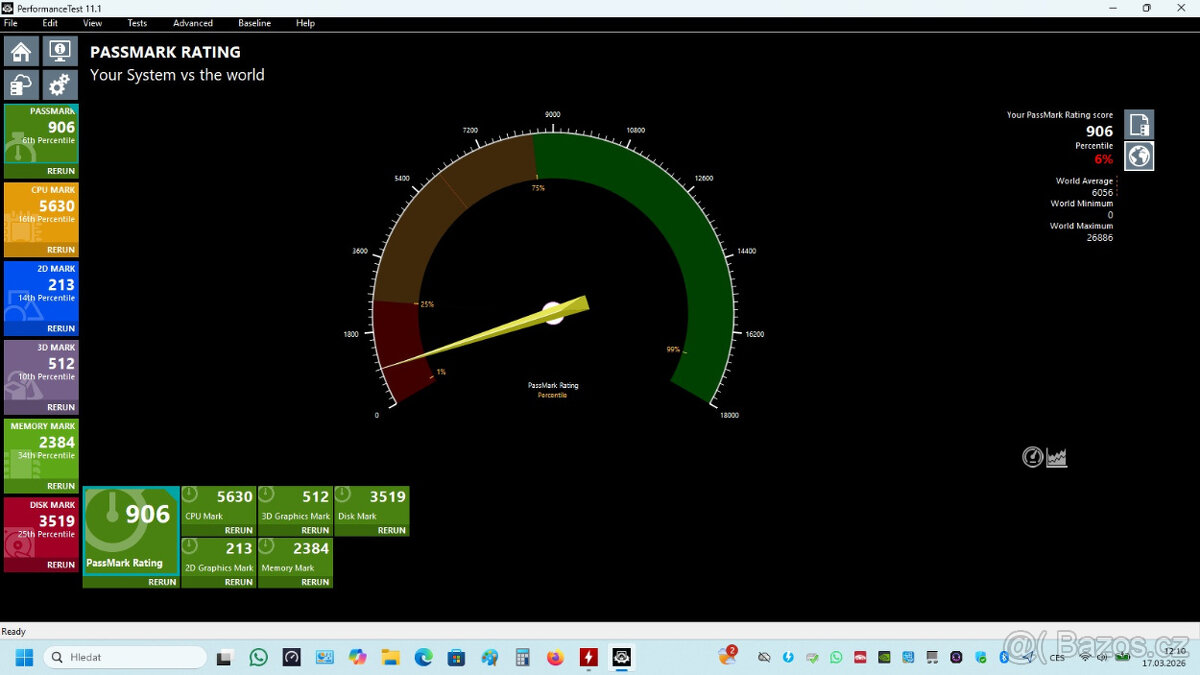Open the Tests menu

[137, 23]
